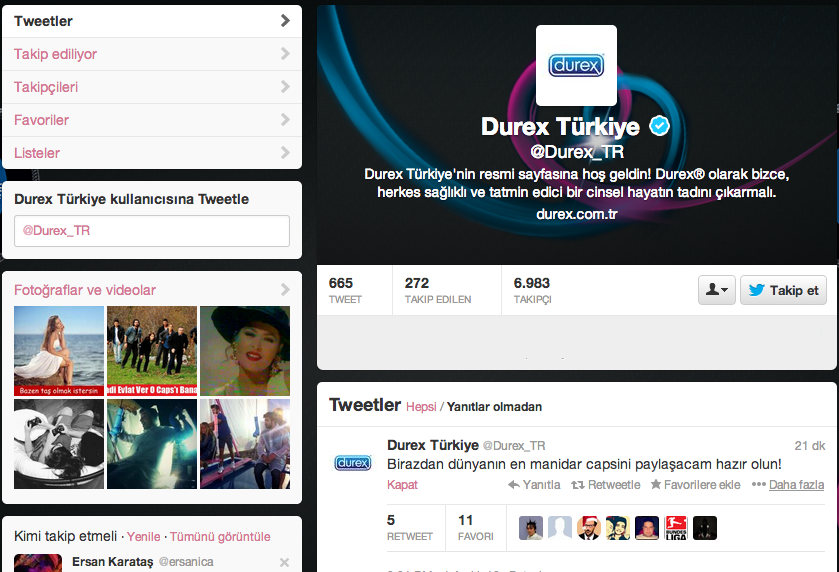Click @ersanica handle text
This screenshot has width=839, height=572.
pyautogui.click(x=186, y=562)
